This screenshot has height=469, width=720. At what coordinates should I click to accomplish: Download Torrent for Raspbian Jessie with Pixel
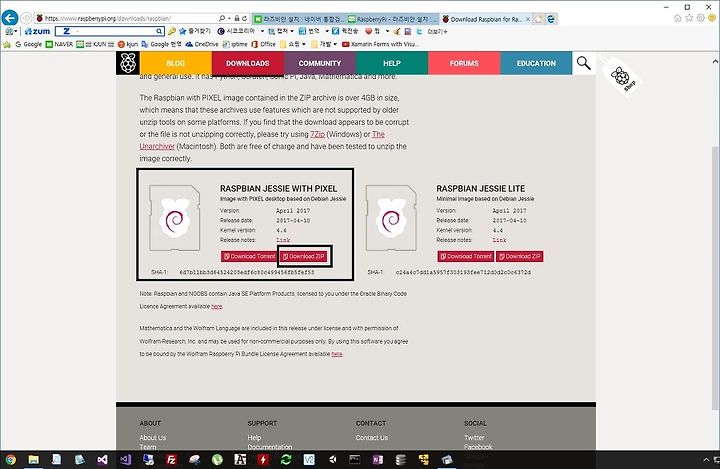point(249,256)
